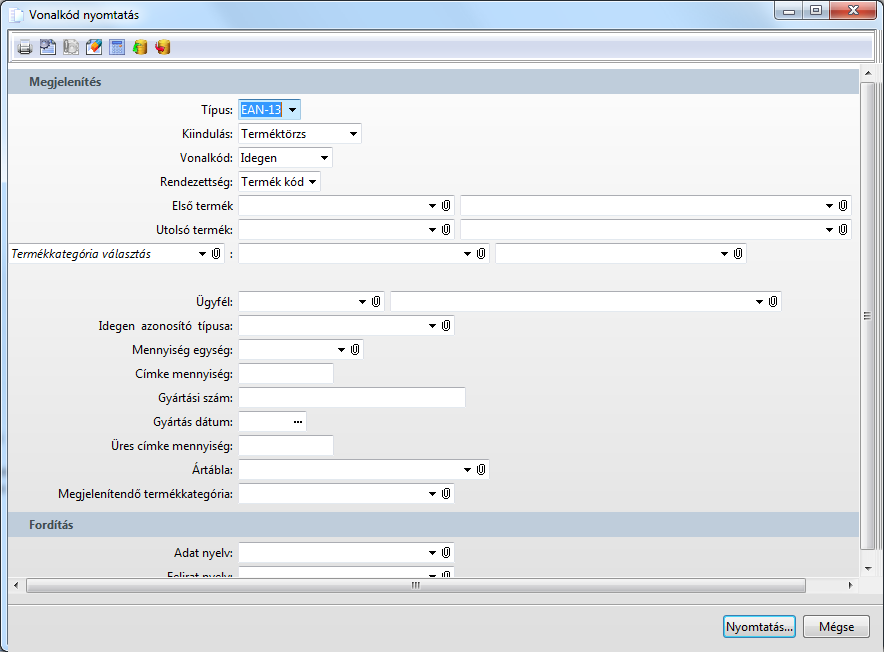The image size is (884, 652).
Task: Click the vertical scrollbar up arrow
Action: (x=868, y=73)
